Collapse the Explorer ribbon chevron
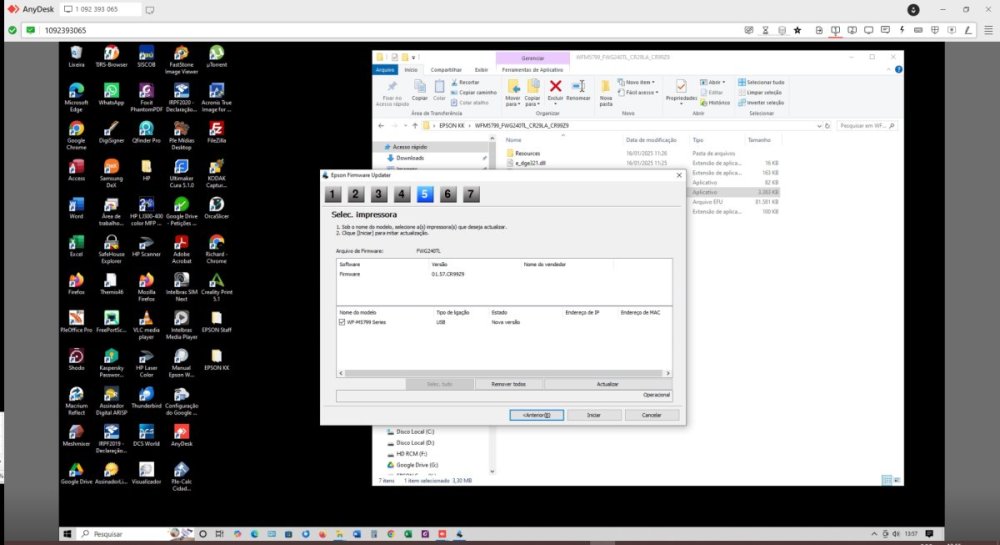Viewport: 1000px width, 545px height. point(888,69)
